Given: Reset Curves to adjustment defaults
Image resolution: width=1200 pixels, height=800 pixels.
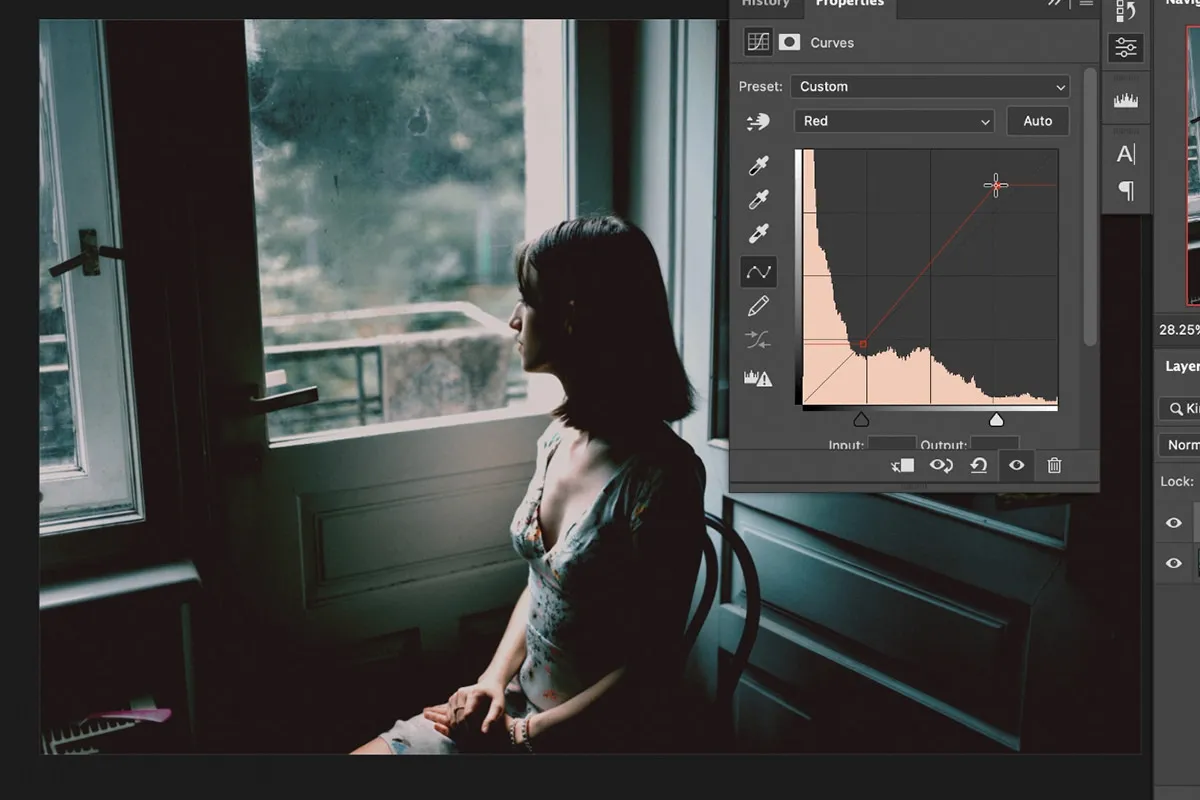Looking at the screenshot, I should (x=979, y=465).
